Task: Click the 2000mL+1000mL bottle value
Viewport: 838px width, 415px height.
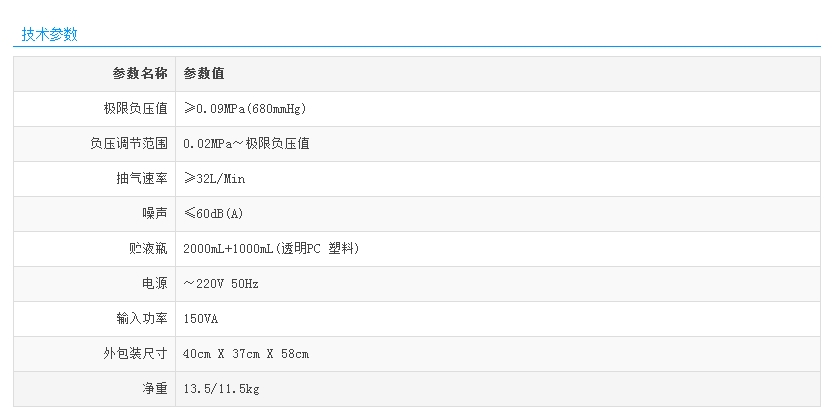Action: point(271,248)
